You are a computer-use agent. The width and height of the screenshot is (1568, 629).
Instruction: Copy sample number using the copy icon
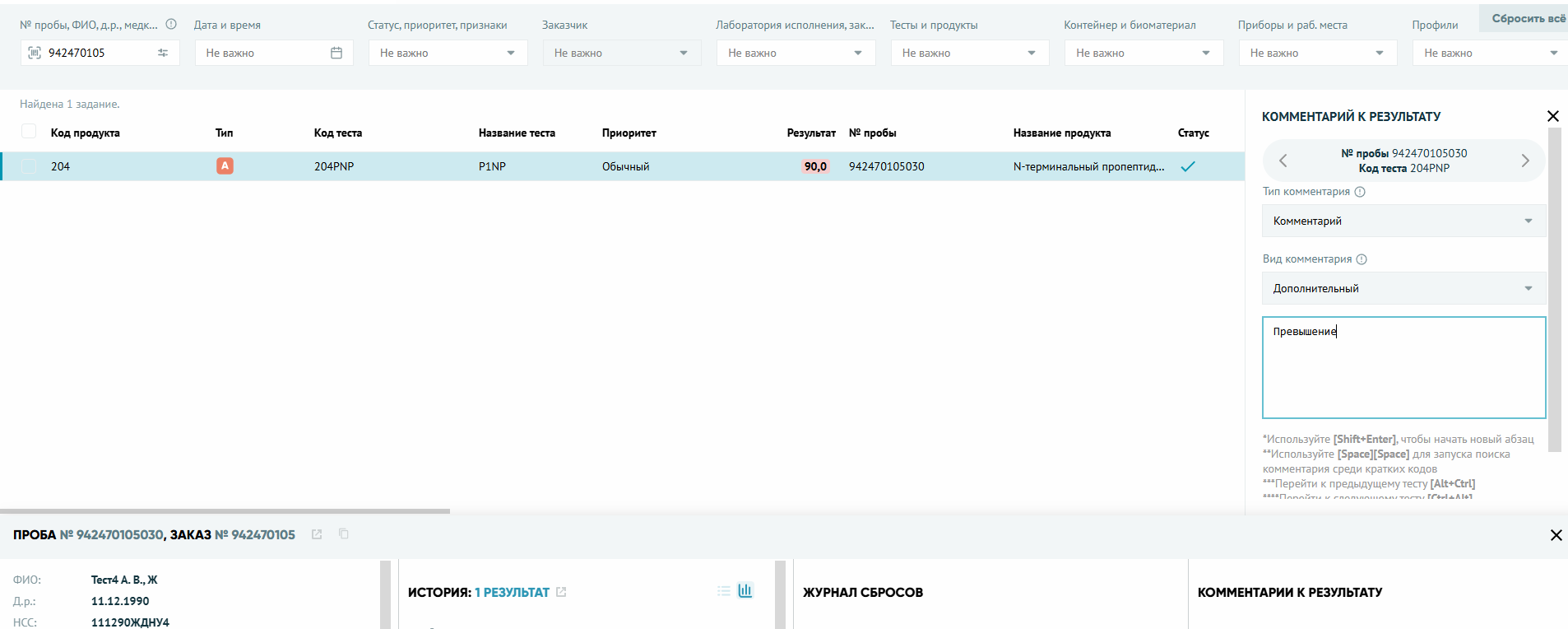click(344, 534)
